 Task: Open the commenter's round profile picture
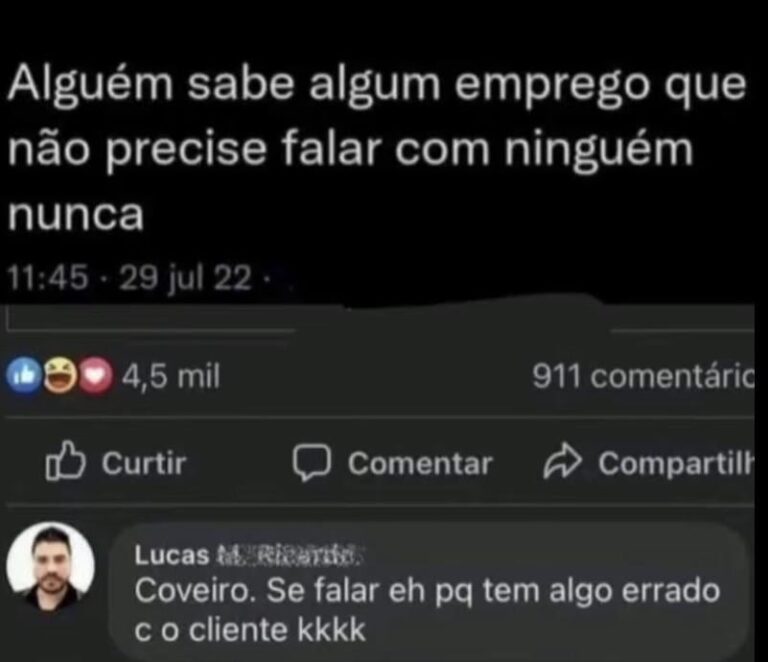tap(50, 566)
